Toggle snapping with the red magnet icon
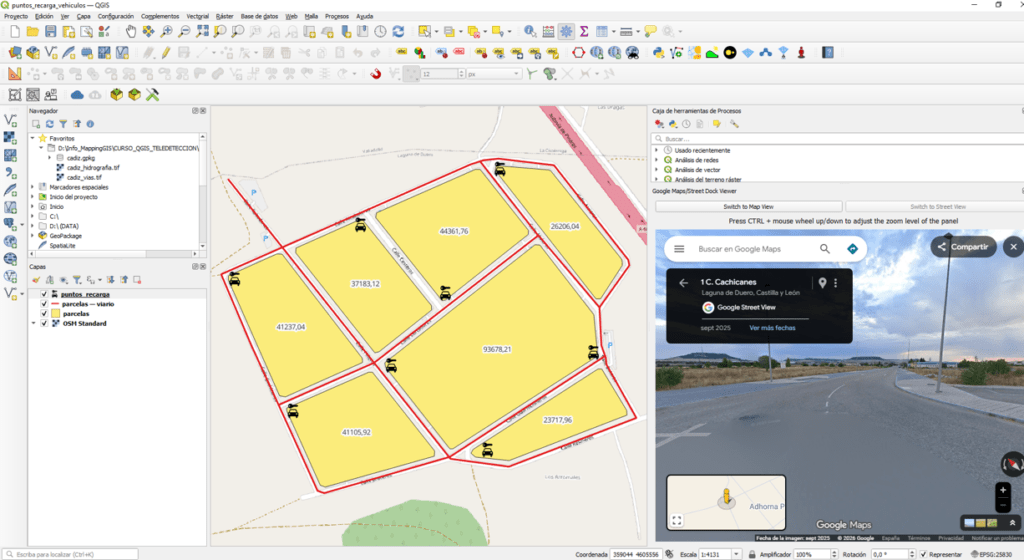Screen dimensions: 1024x560 376,74
